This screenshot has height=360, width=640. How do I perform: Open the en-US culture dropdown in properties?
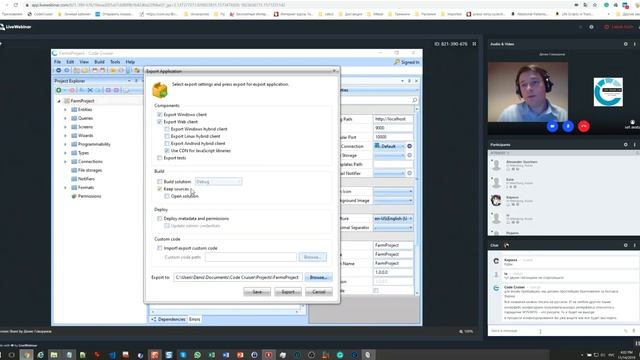[393, 219]
